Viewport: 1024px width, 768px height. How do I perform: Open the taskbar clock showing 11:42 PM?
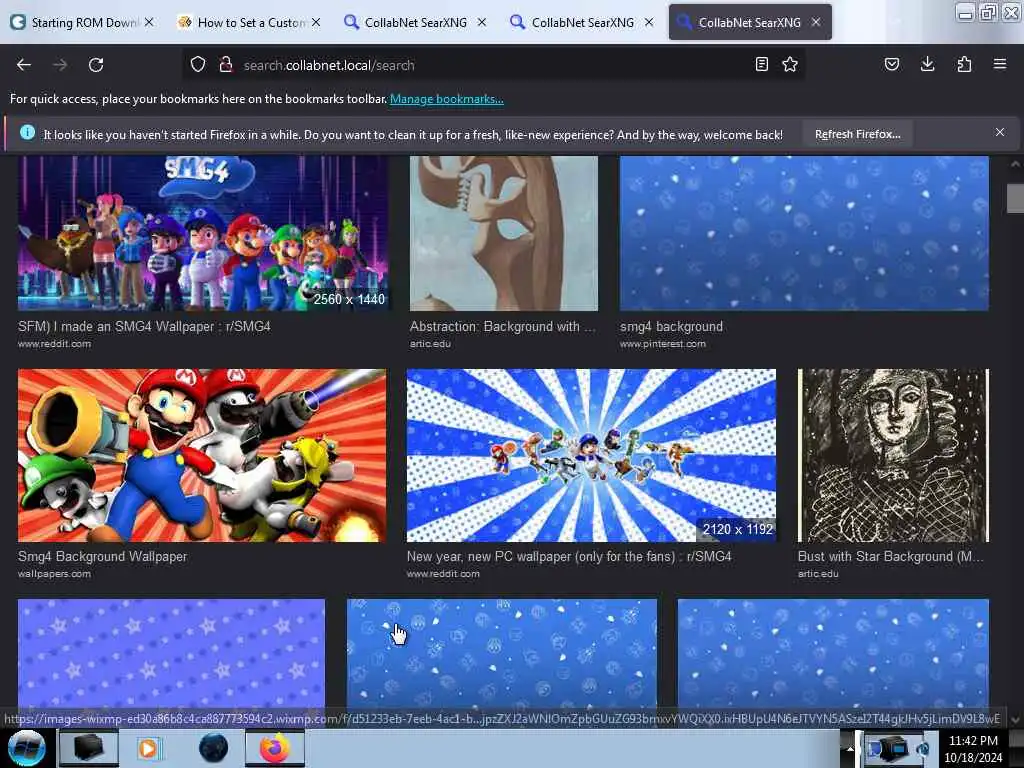[973, 749]
